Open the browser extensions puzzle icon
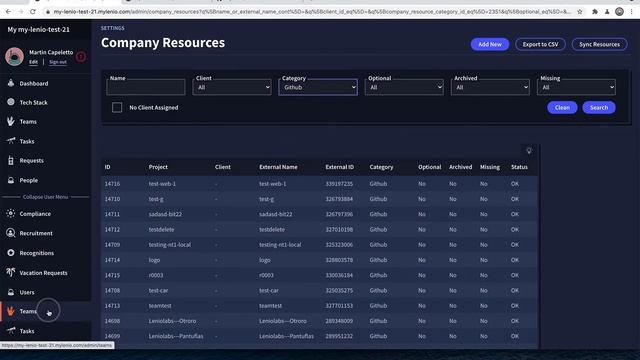This screenshot has height=360, width=640. pyautogui.click(x=595, y=11)
